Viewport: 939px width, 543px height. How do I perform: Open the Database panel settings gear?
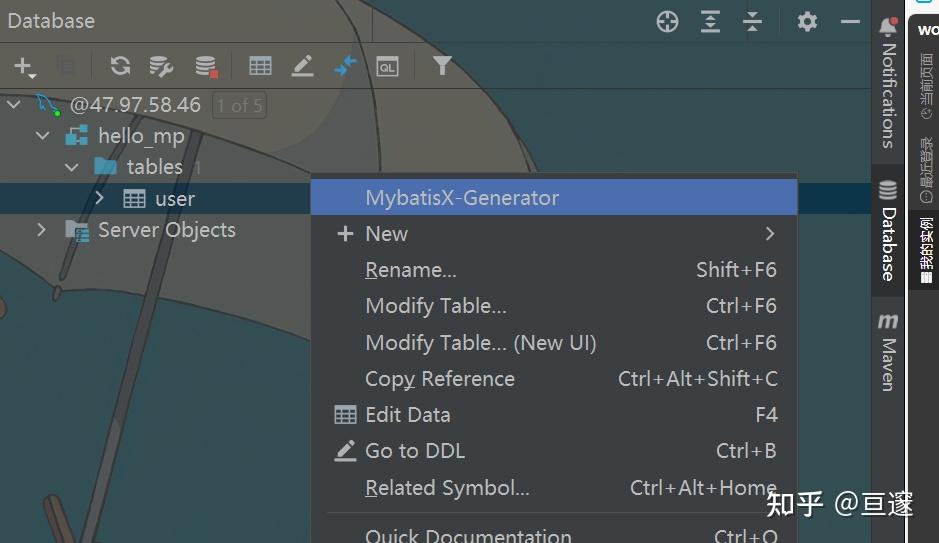pyautogui.click(x=807, y=21)
